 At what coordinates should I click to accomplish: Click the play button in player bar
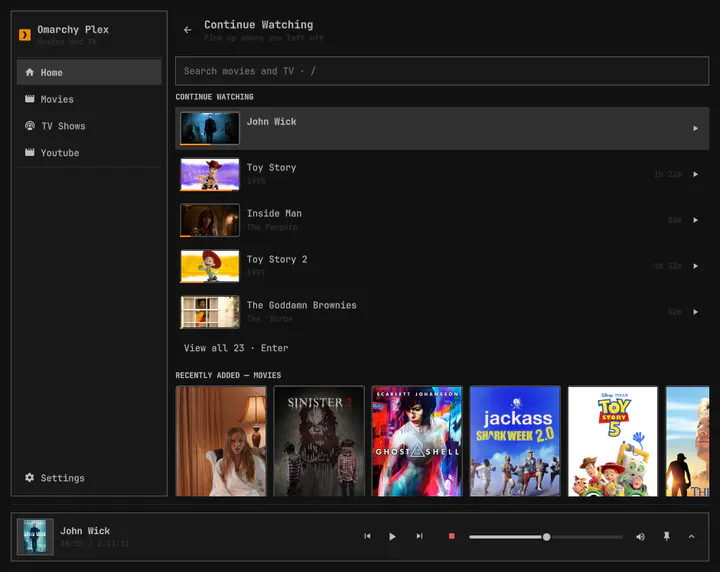click(392, 536)
